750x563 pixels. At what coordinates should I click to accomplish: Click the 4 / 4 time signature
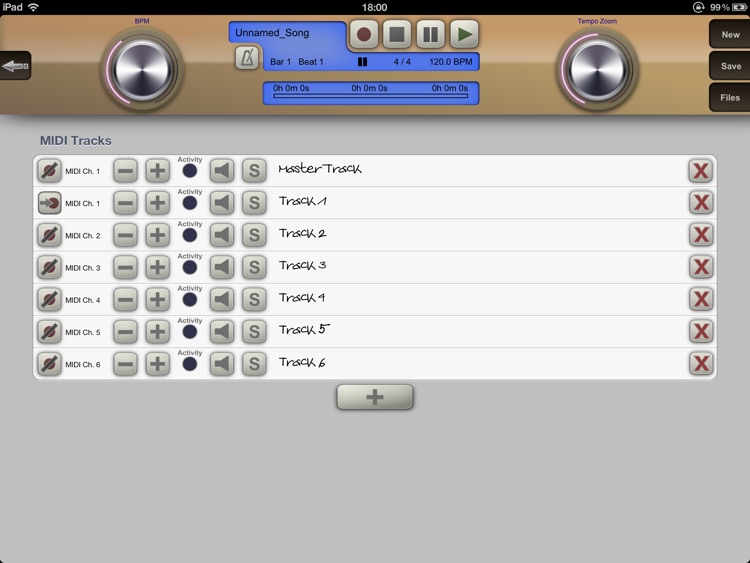click(402, 62)
